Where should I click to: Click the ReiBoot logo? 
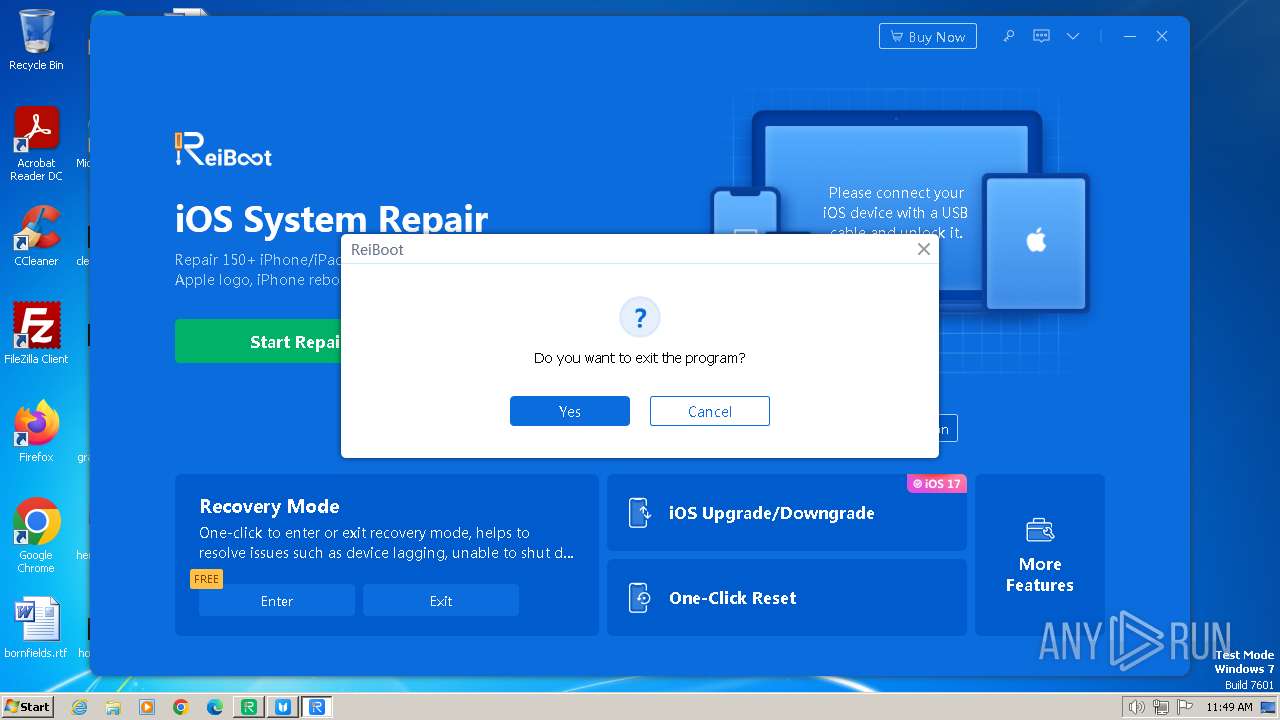(x=223, y=150)
